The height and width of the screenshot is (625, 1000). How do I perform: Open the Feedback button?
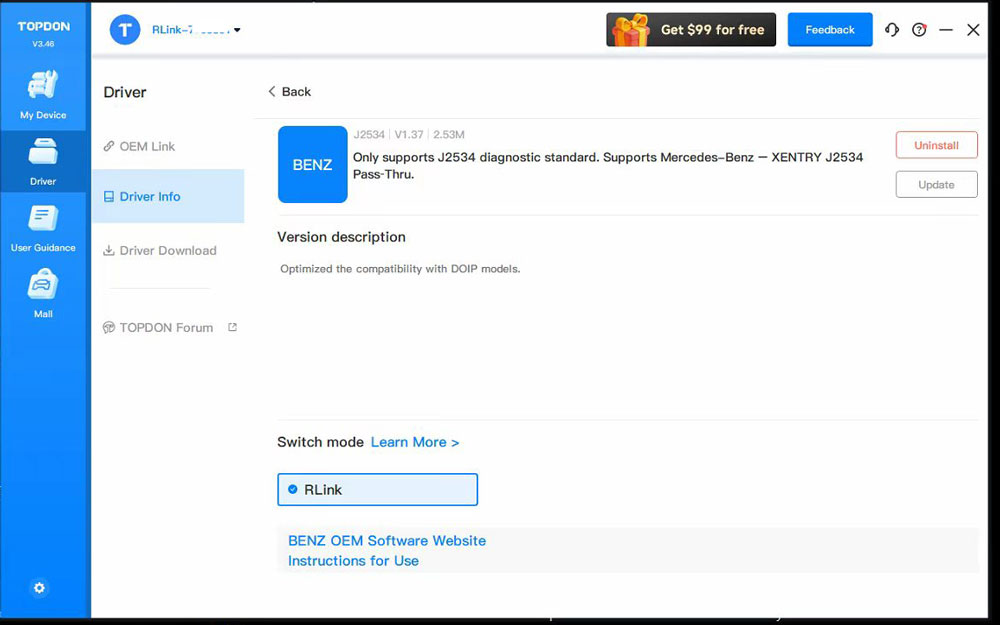(830, 30)
